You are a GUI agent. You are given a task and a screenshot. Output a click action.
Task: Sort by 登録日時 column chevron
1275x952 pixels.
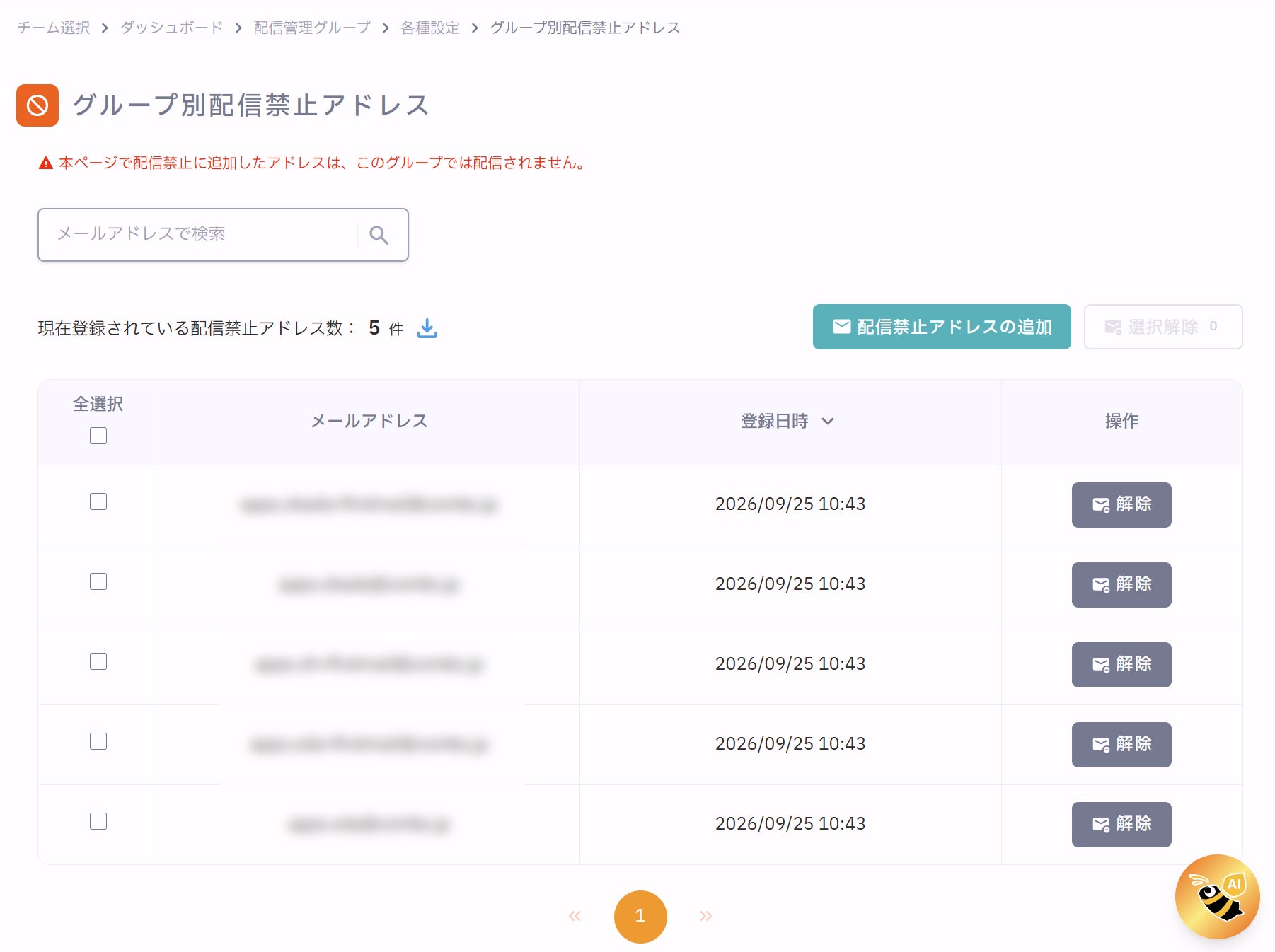coord(828,422)
